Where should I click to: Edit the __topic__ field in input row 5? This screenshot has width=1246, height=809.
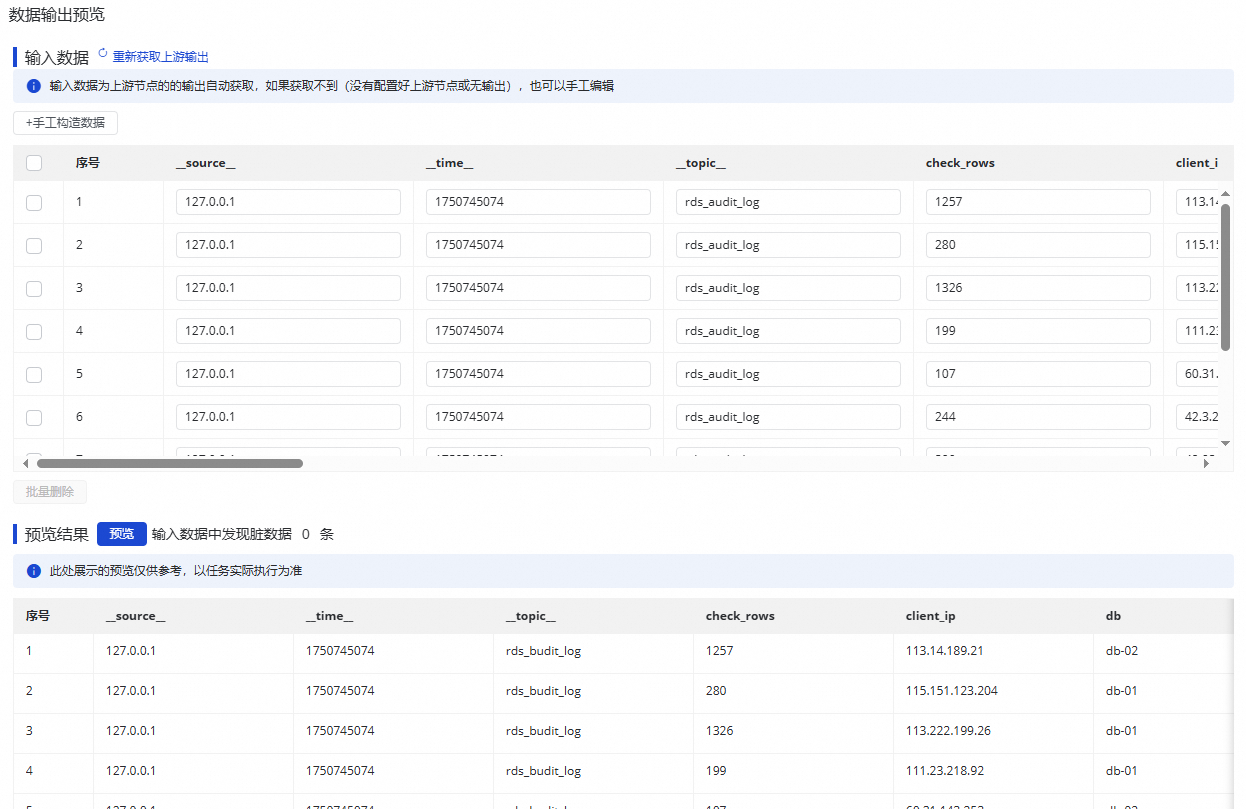pos(788,374)
